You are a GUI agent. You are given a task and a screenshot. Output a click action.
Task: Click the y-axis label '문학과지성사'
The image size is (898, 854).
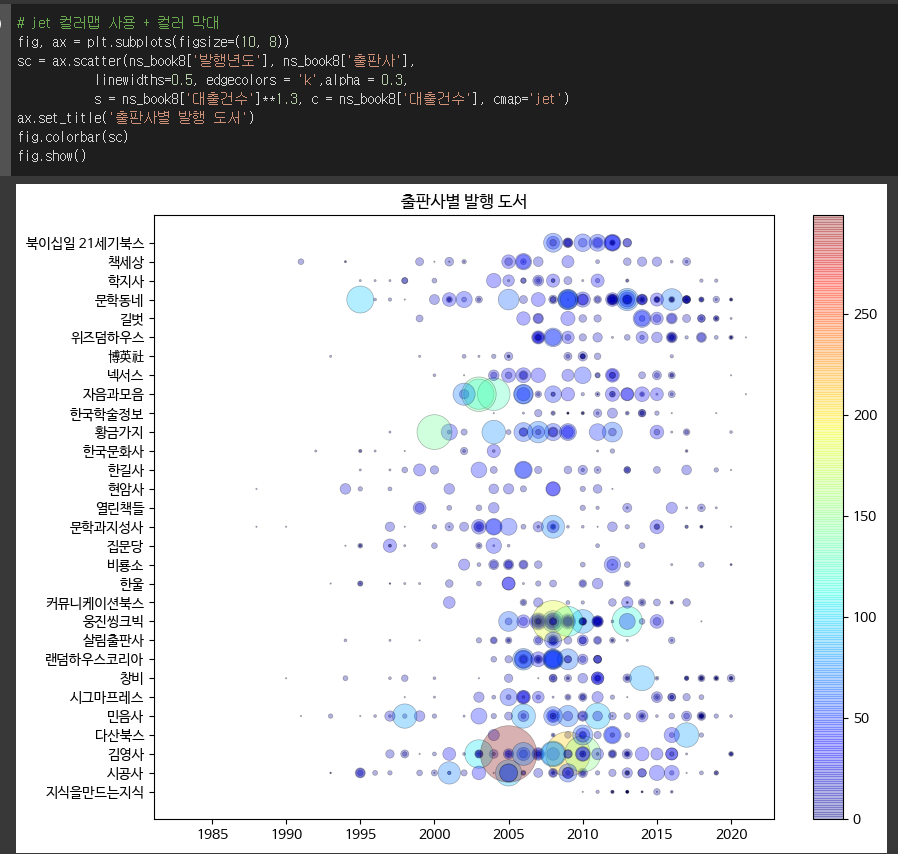[107, 526]
